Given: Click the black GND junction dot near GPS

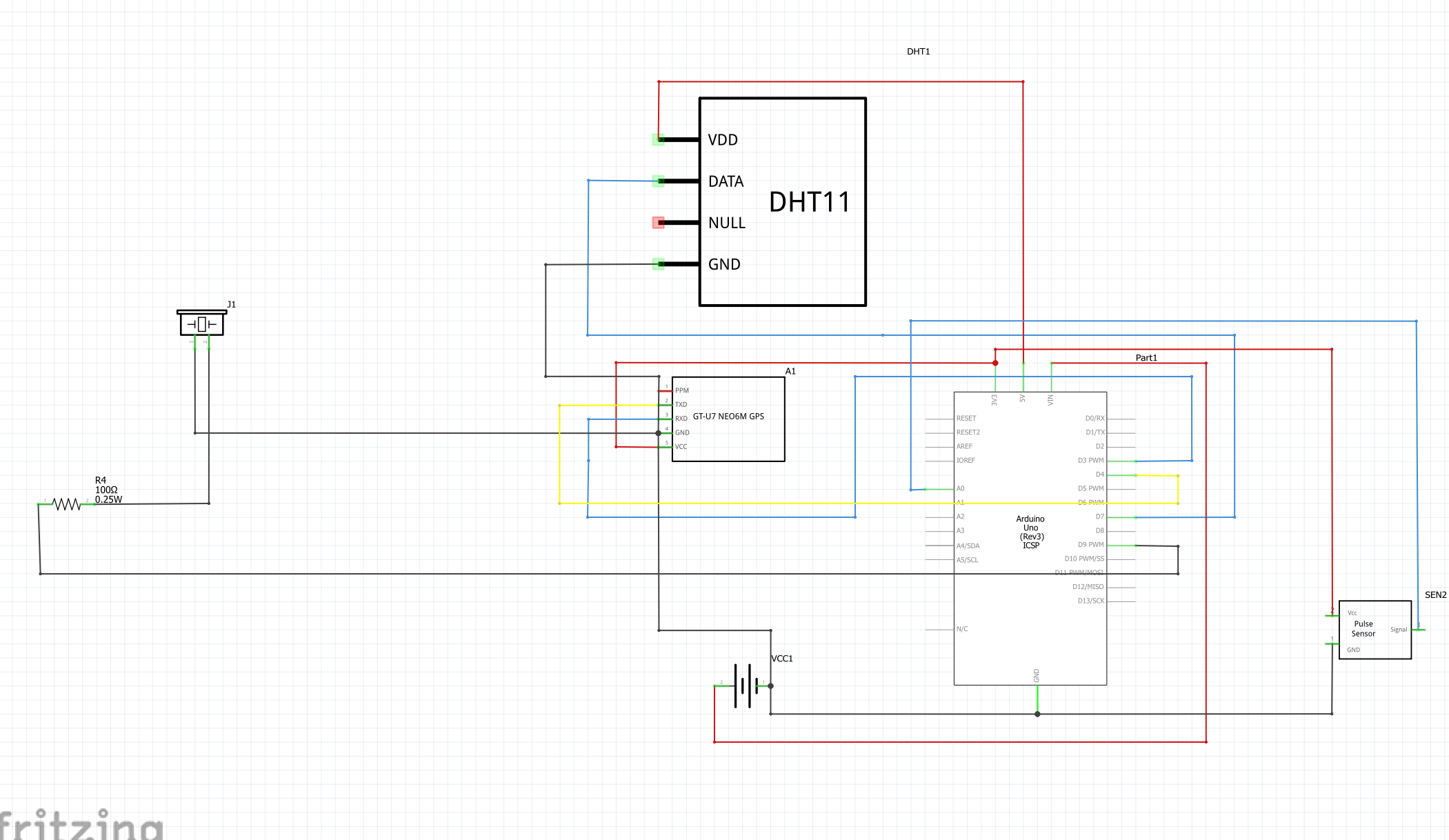Looking at the screenshot, I should click(x=658, y=433).
